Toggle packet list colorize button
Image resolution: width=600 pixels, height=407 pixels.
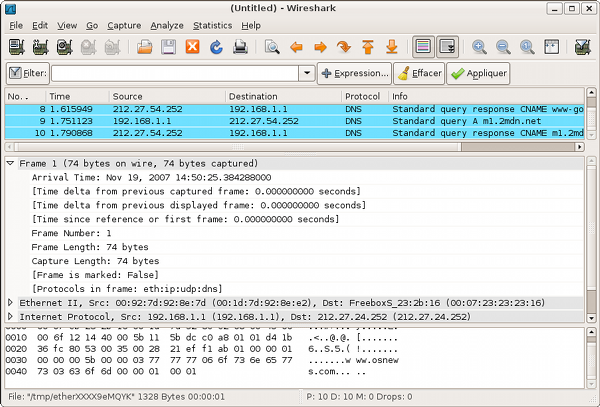coord(423,47)
